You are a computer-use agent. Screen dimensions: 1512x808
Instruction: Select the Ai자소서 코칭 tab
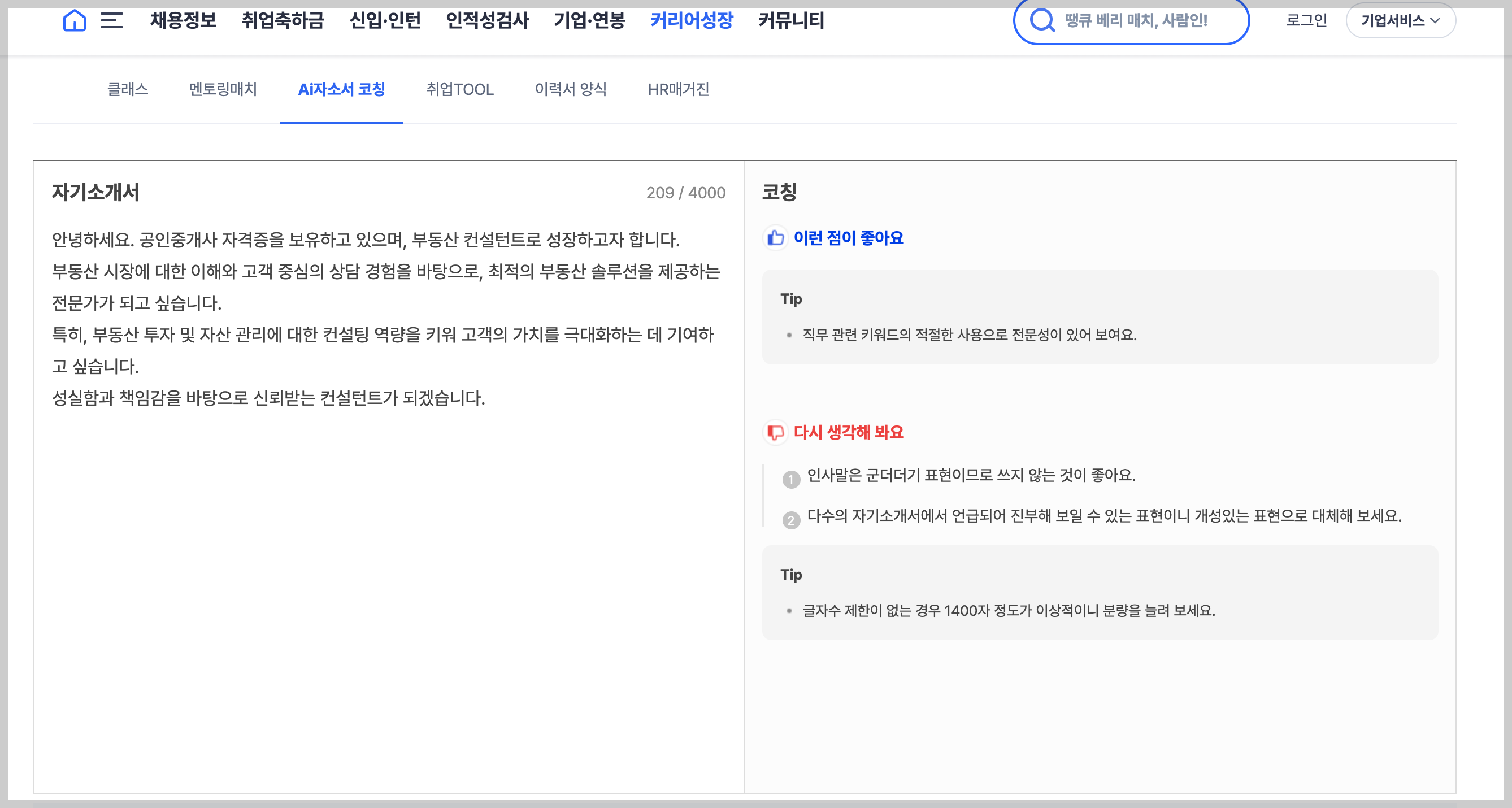click(x=342, y=89)
